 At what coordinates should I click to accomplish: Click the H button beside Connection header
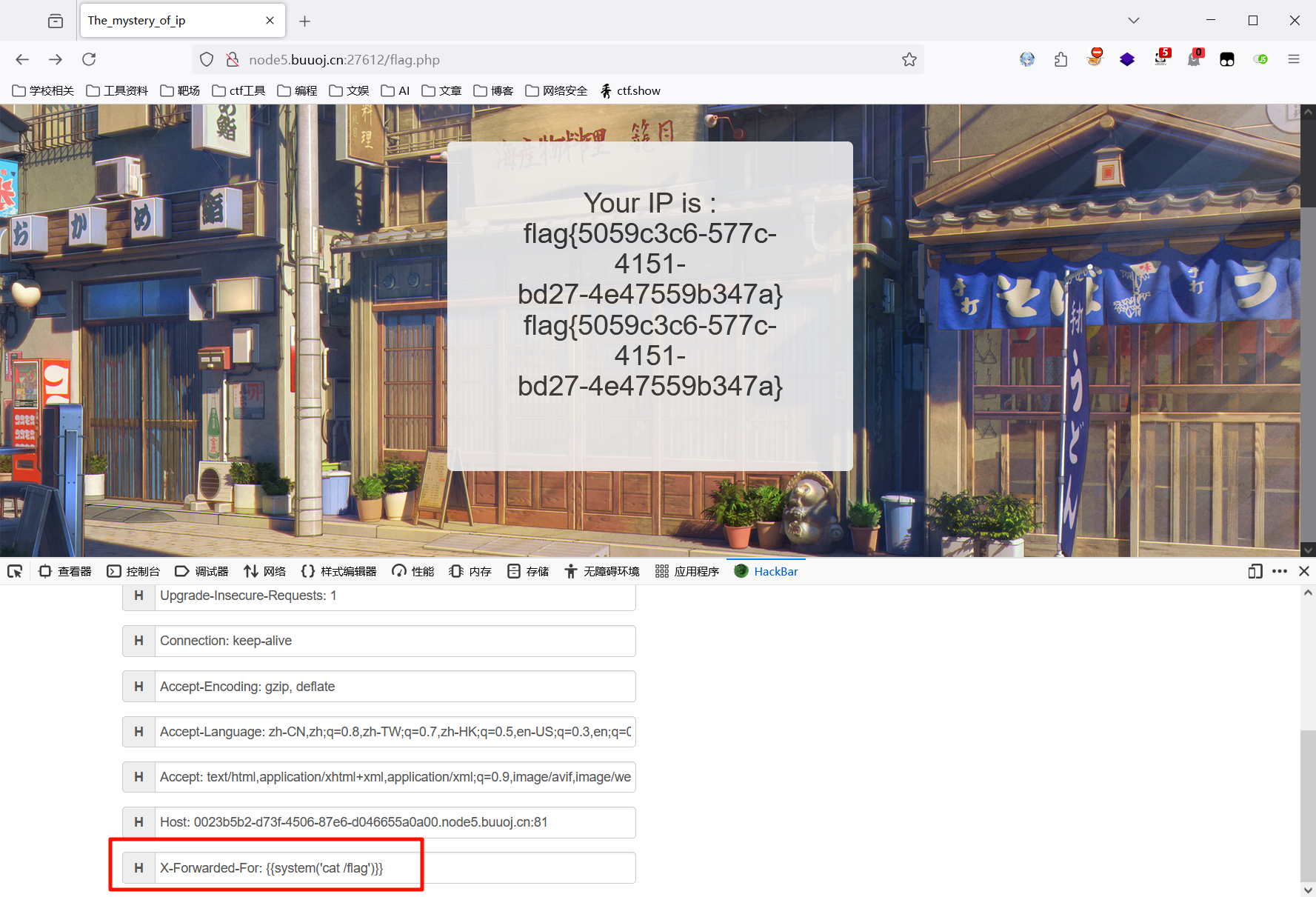point(138,641)
